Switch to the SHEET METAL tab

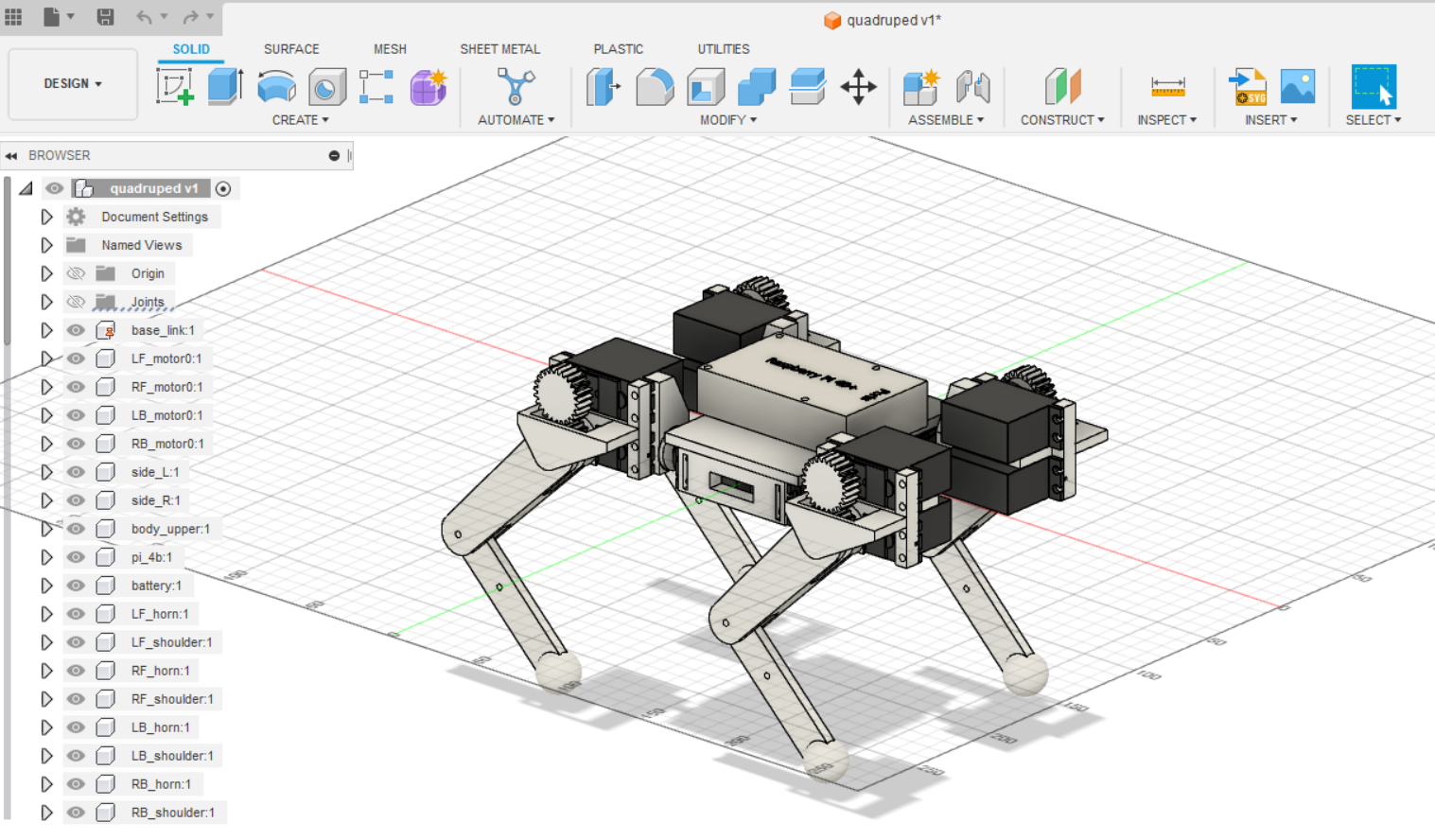(500, 49)
